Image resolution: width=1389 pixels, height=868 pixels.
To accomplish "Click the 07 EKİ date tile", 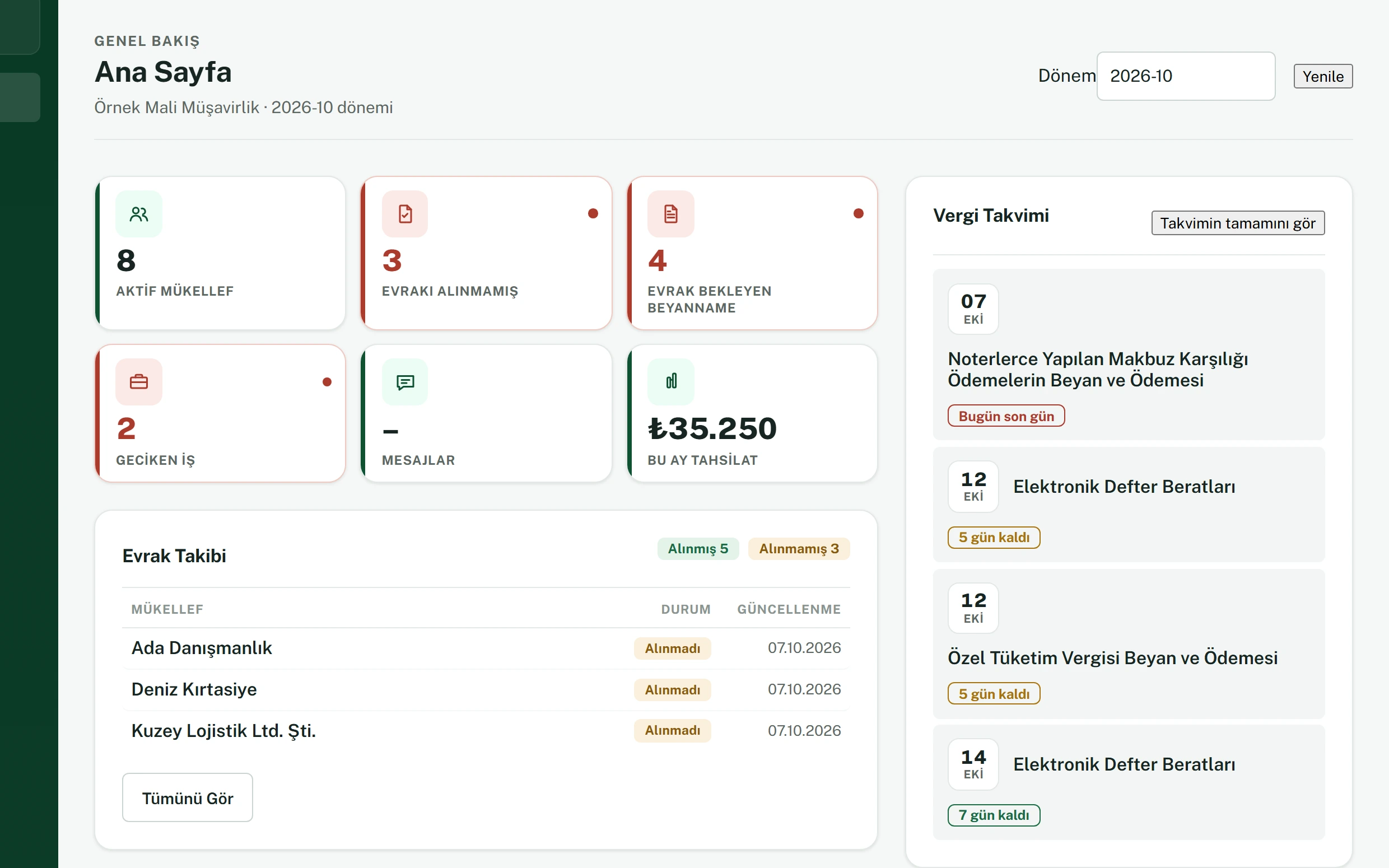I will (973, 309).
